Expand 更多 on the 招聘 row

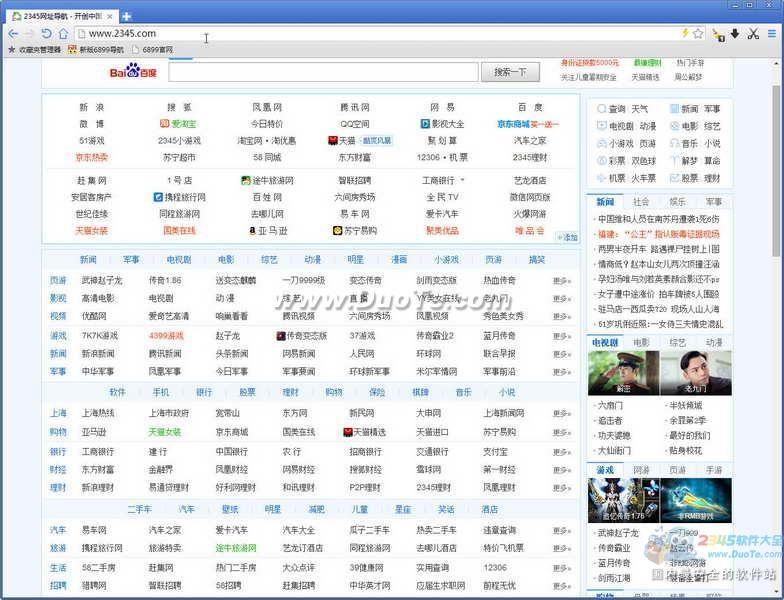pos(562,586)
